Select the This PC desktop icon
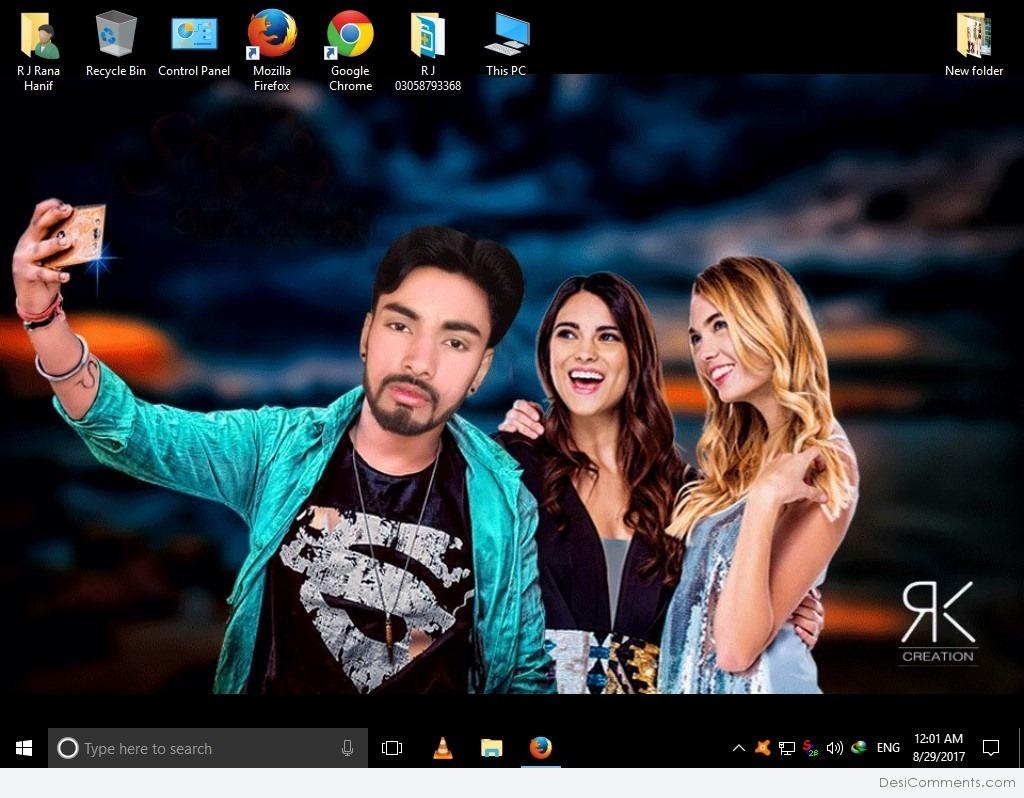The height and width of the screenshot is (798, 1024). [x=506, y=44]
